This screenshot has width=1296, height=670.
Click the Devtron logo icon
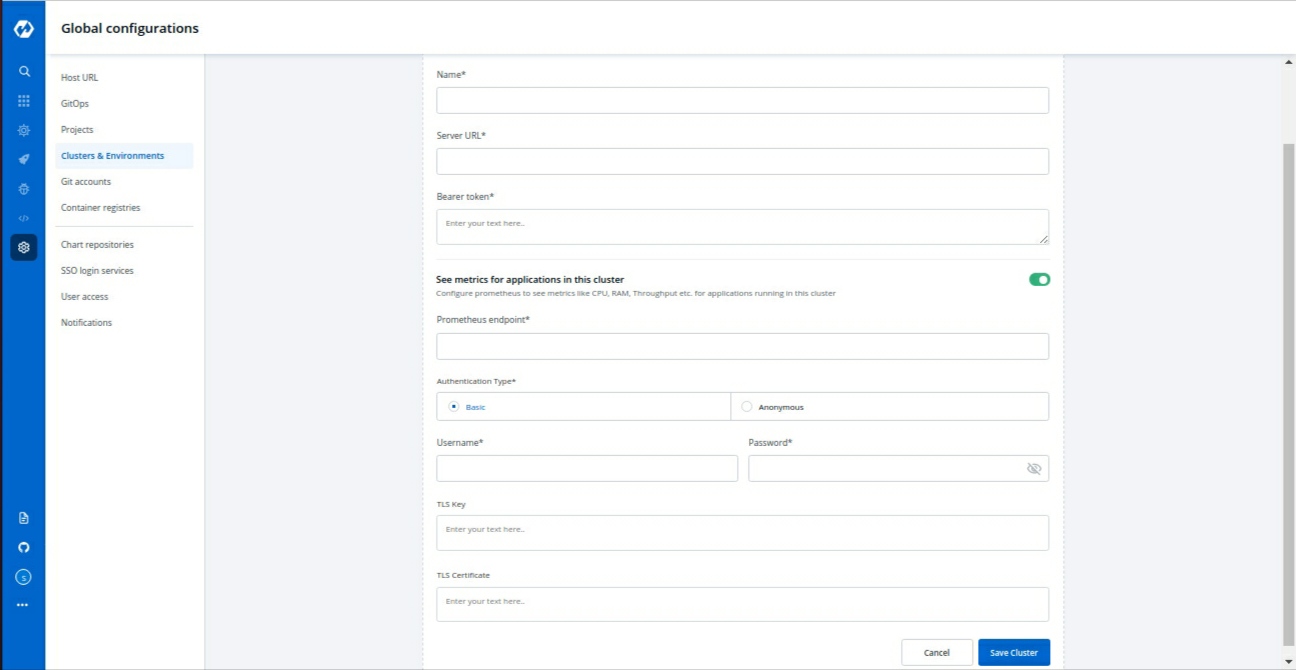24,29
